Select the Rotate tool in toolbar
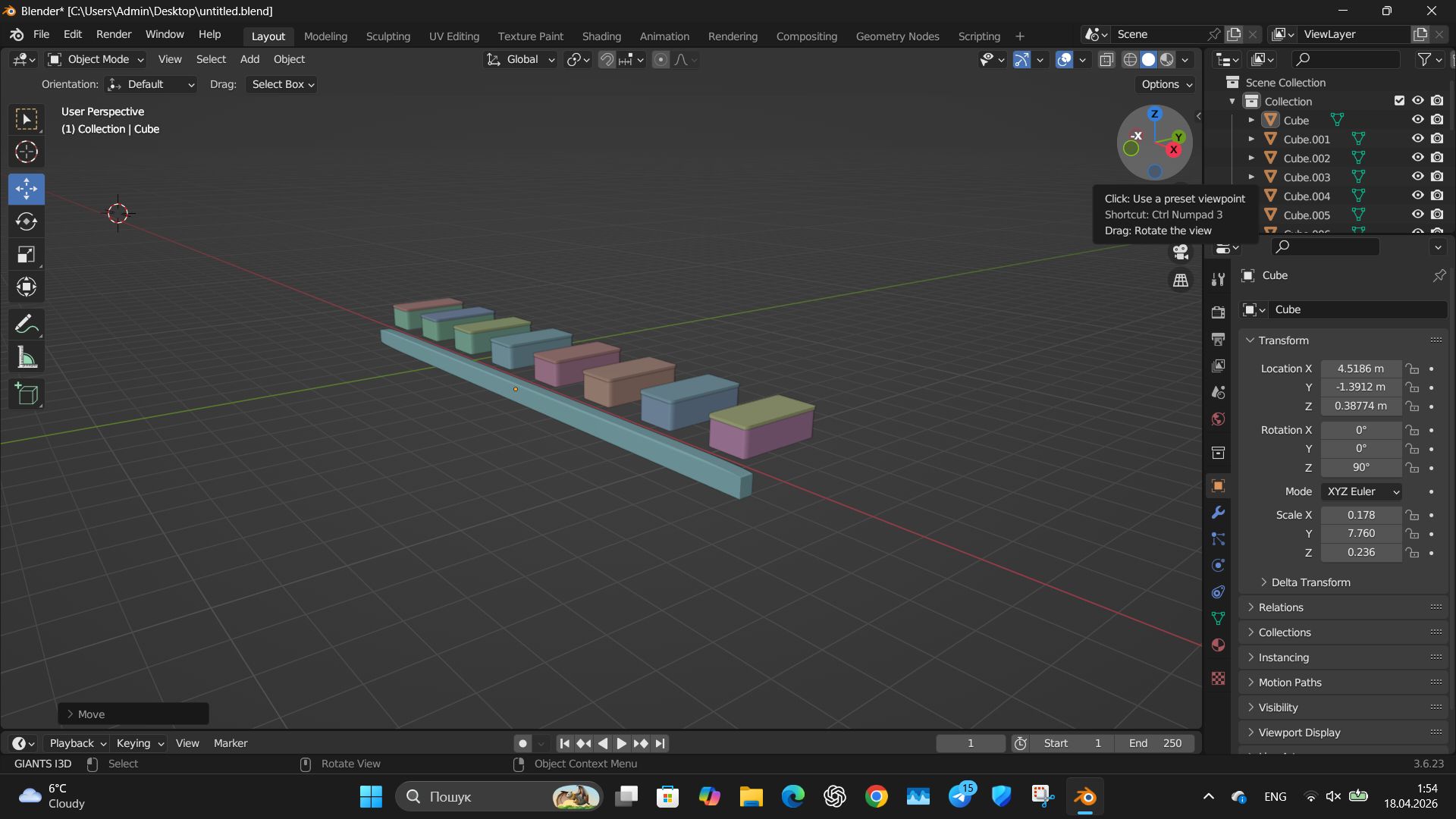Image resolution: width=1456 pixels, height=819 pixels. (x=27, y=221)
